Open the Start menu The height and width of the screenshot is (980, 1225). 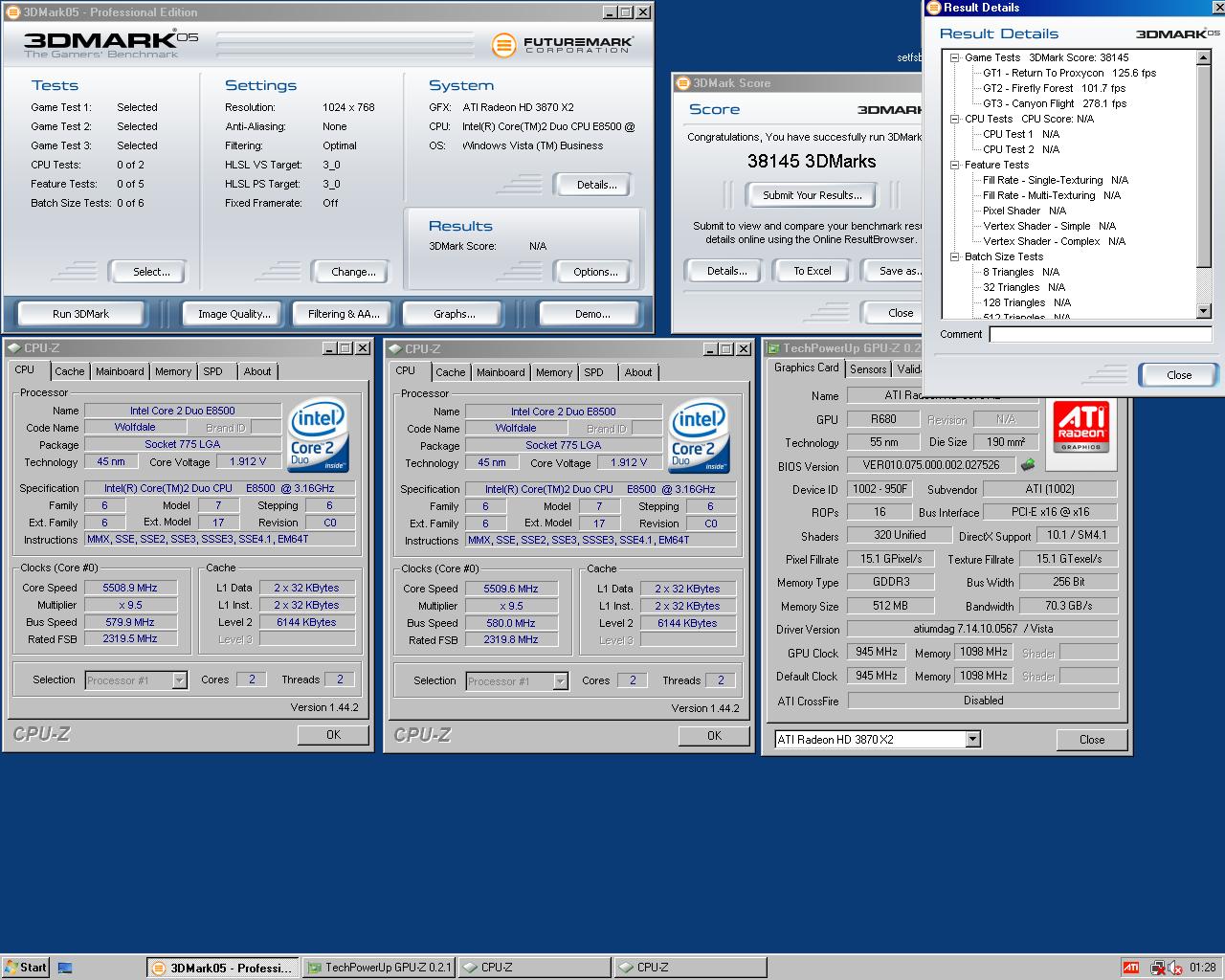click(x=25, y=967)
